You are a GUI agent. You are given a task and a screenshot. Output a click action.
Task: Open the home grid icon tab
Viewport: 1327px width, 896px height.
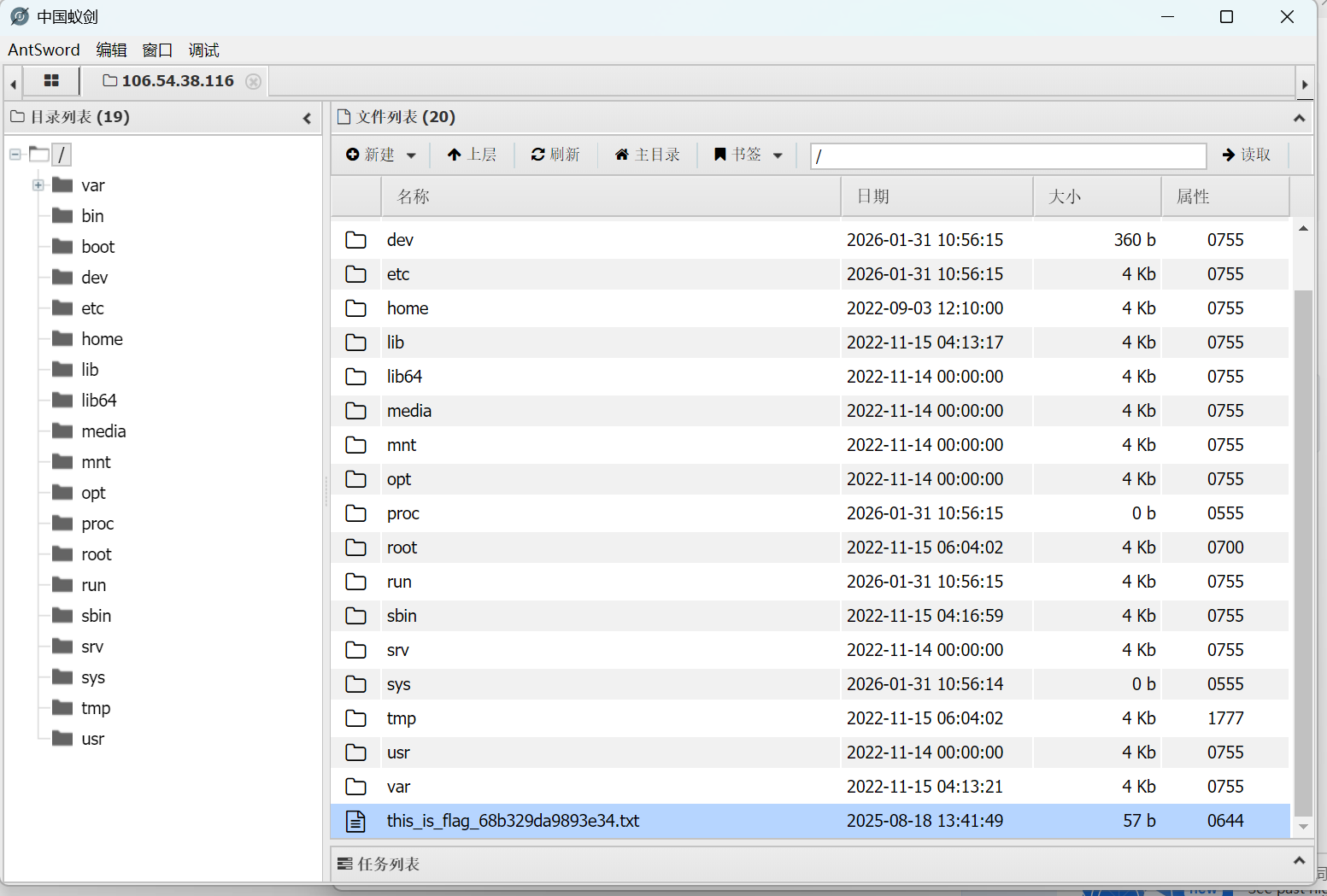point(51,80)
